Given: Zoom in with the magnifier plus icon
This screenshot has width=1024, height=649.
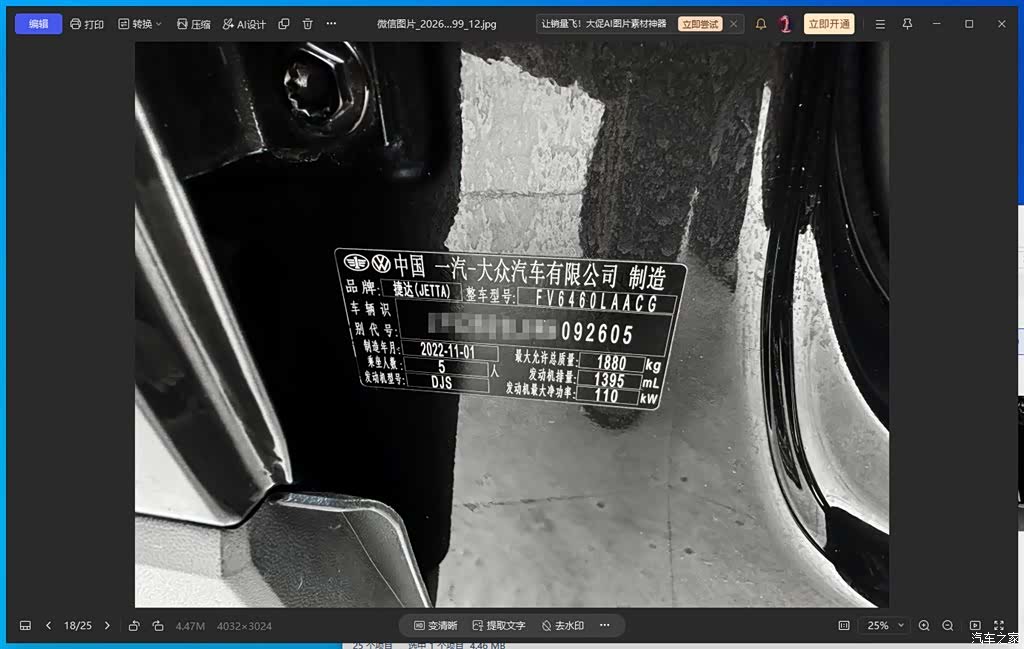Looking at the screenshot, I should [x=924, y=625].
